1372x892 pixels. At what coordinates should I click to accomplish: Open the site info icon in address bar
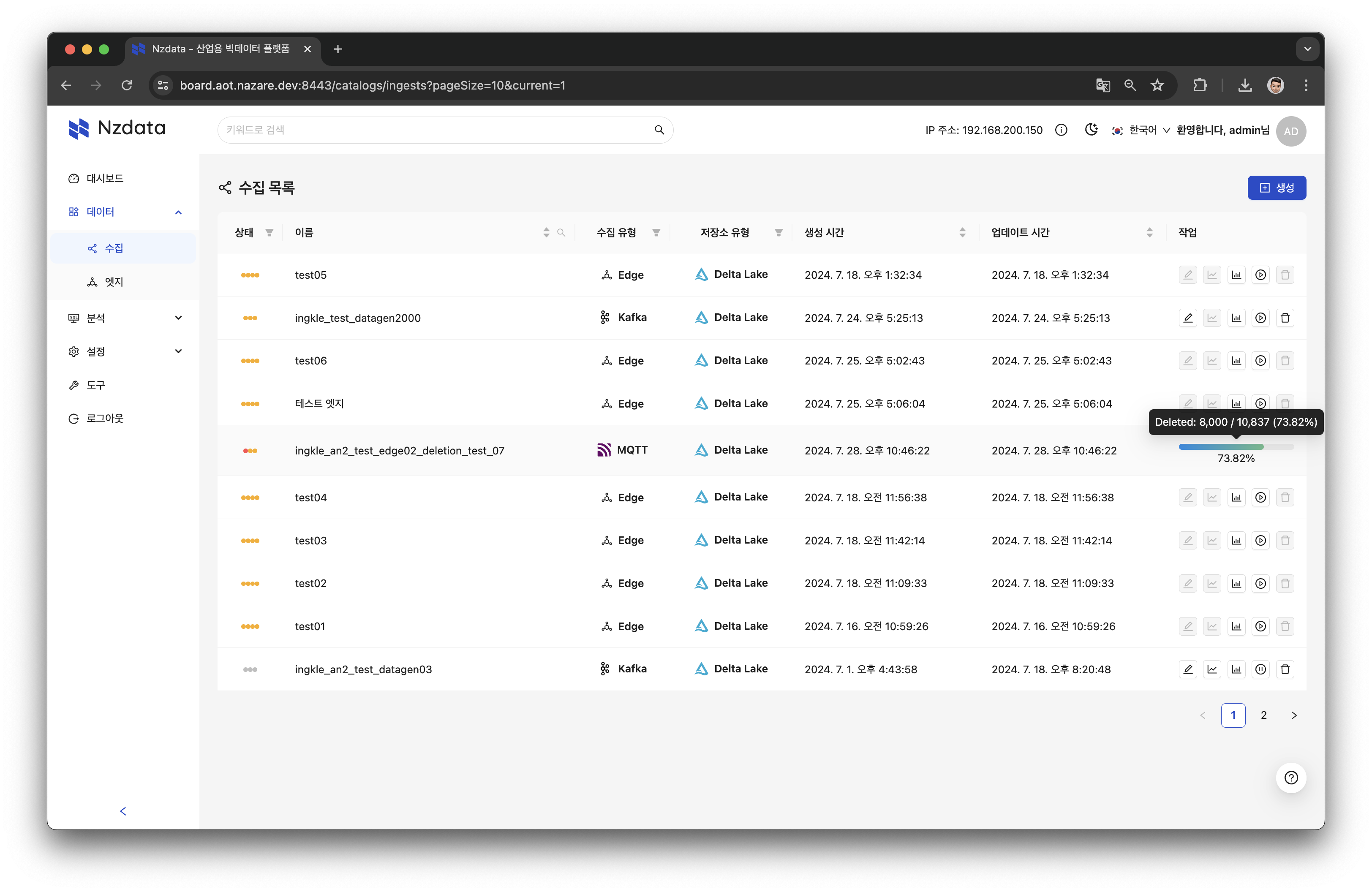coord(163,85)
